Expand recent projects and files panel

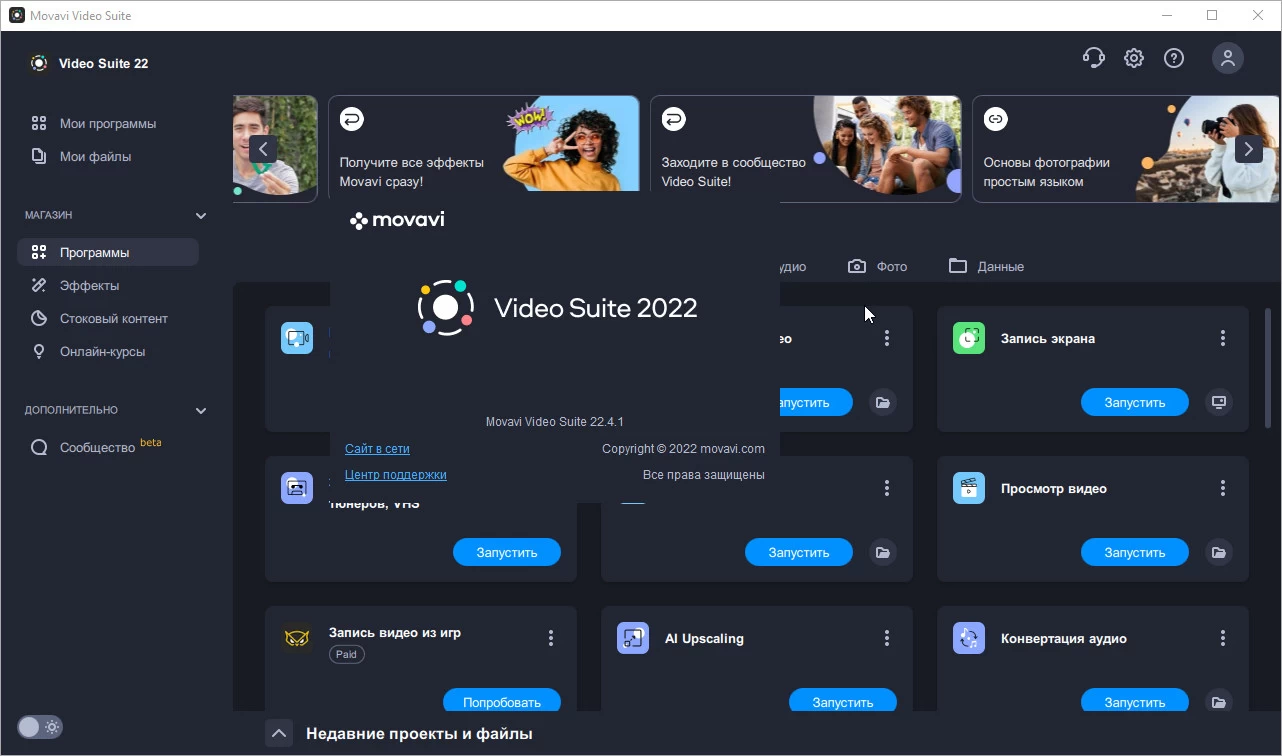tap(279, 733)
